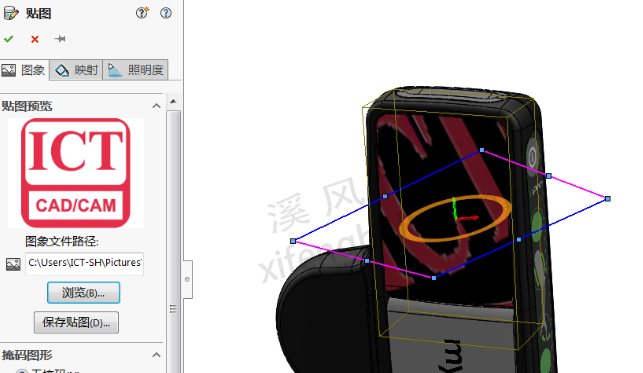This screenshot has height=373, width=643.
Task: Click panel scrollbar up arrow
Action: pyautogui.click(x=173, y=101)
